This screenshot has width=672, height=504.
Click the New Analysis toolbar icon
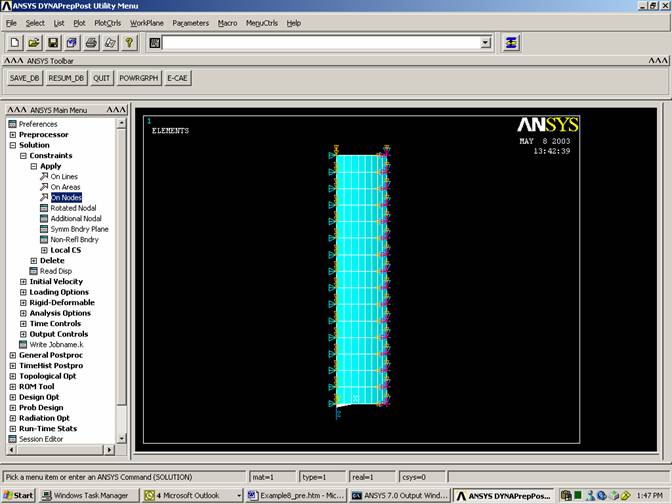coord(14,43)
